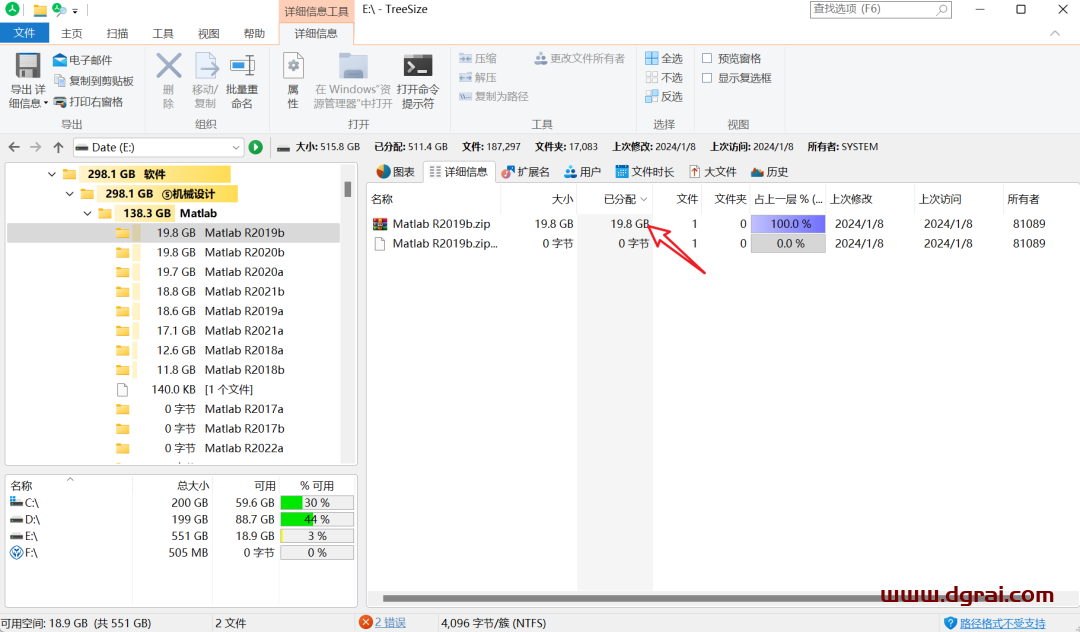This screenshot has width=1080, height=632.
Task: Switch to the 工具 (Tools) ribbon tab
Action: click(163, 33)
